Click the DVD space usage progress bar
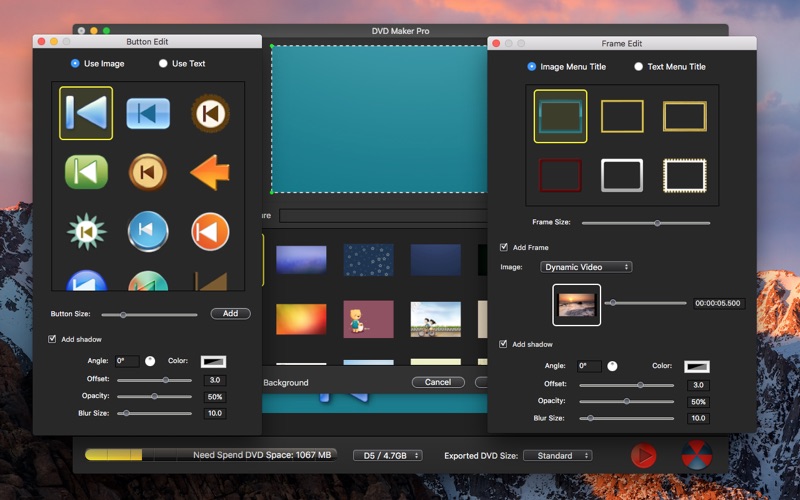Screen dimensions: 800x500 [x=210, y=455]
